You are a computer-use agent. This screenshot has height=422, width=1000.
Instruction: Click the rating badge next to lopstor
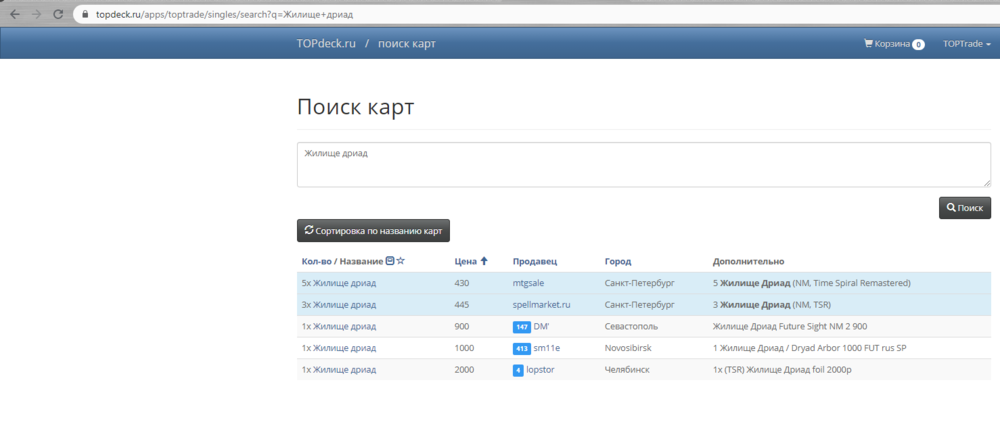[x=518, y=370]
